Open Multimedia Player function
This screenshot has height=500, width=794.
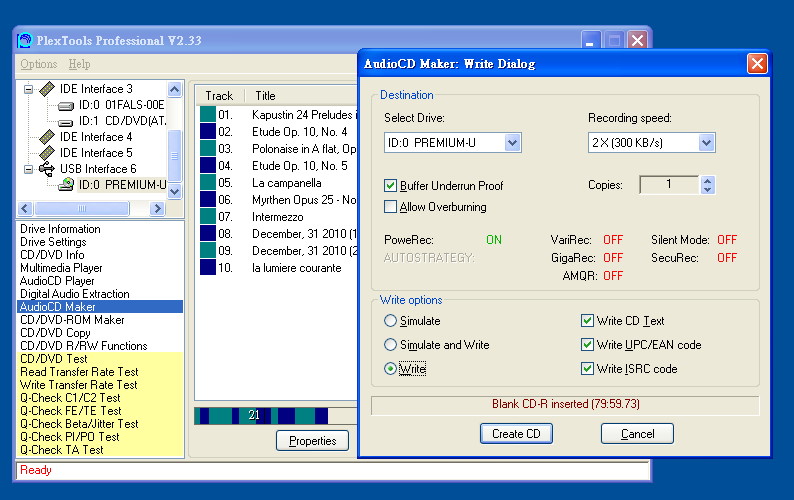point(61,268)
